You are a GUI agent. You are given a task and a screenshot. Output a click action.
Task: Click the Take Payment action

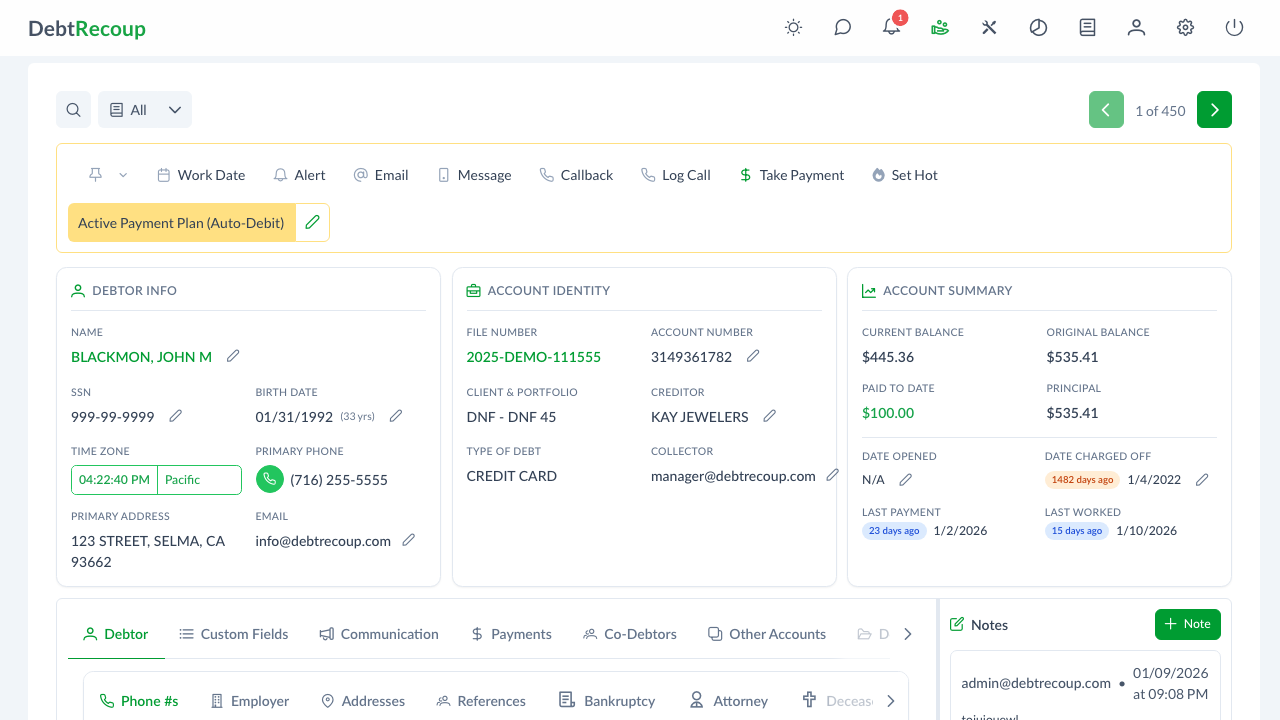tap(791, 174)
